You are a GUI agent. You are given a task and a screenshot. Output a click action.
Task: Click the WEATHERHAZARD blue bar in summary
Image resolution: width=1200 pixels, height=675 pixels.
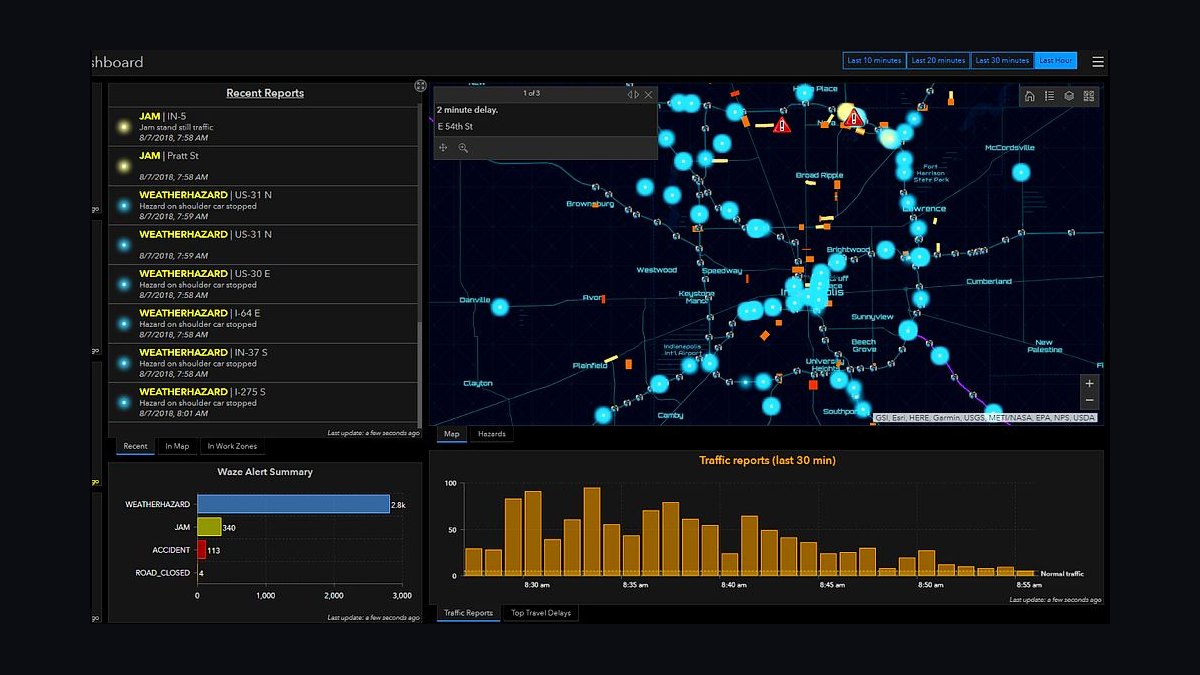293,504
